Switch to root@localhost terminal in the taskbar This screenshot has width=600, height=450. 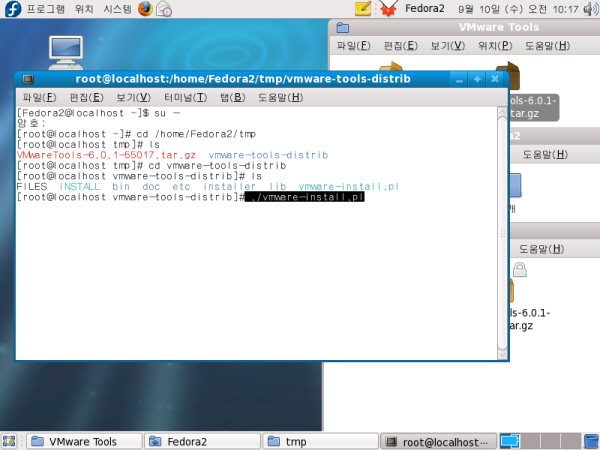(x=439, y=442)
